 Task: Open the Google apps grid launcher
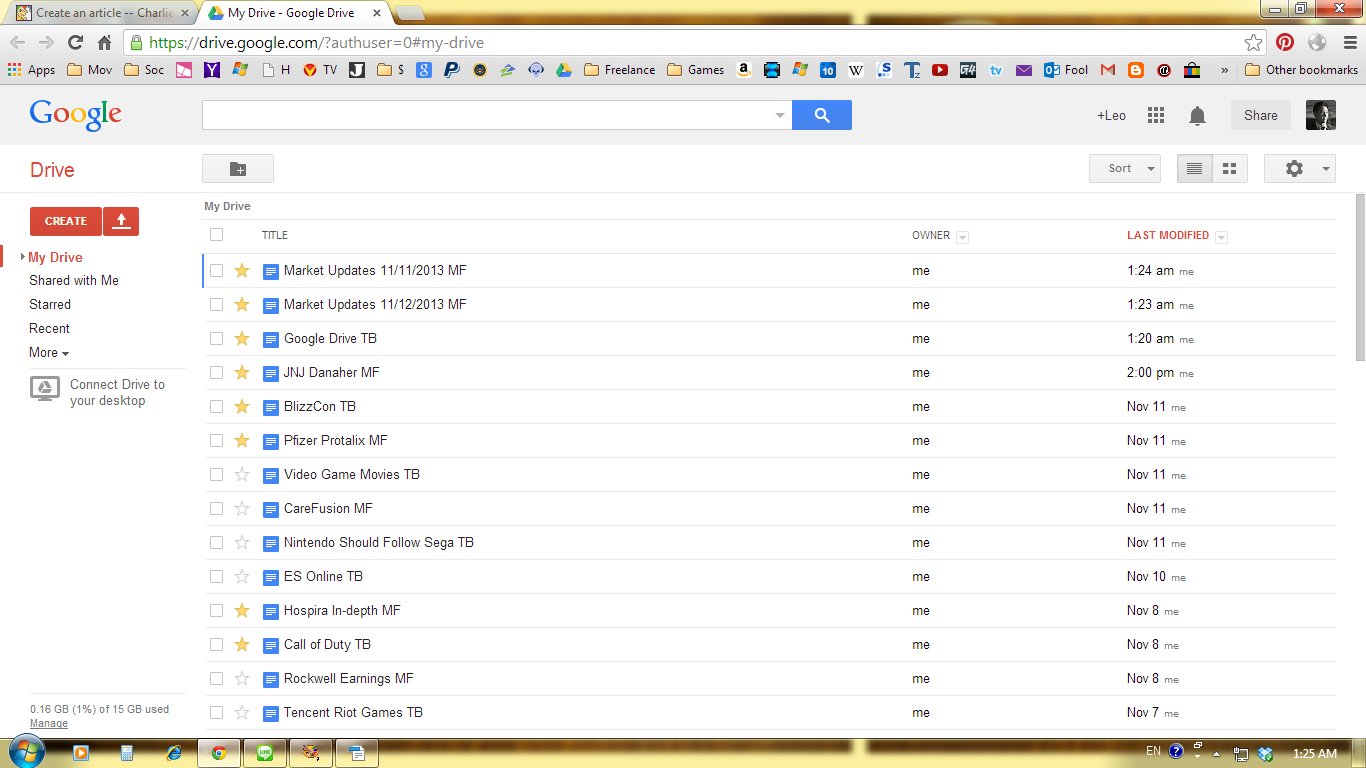[1156, 115]
